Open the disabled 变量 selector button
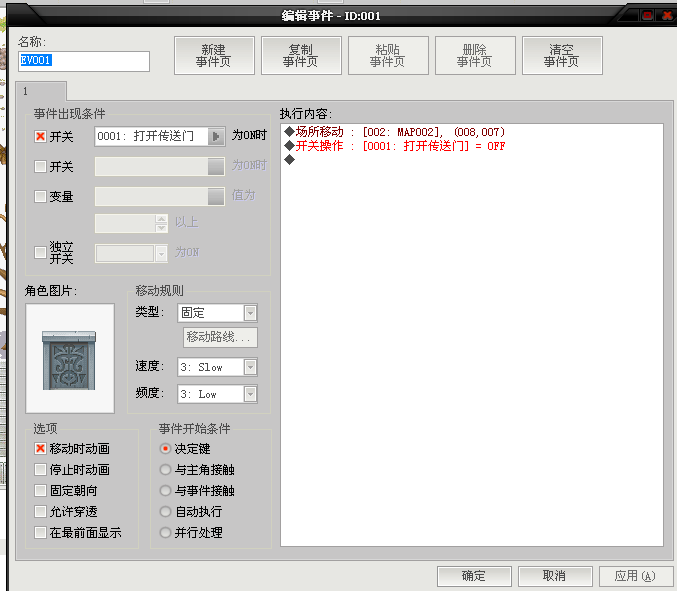This screenshot has height=591, width=677. [216, 196]
